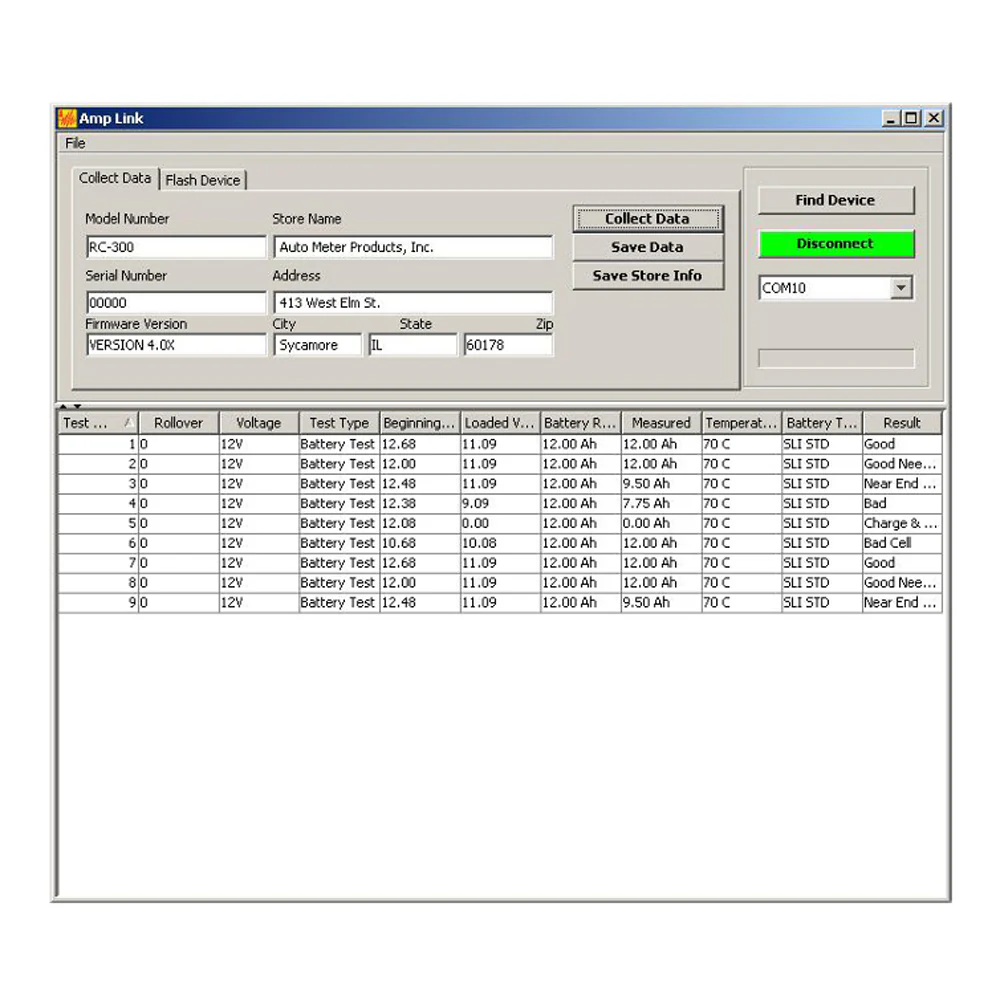The height and width of the screenshot is (1000, 1000).
Task: Select the Bad Cell result row
Action: coord(500,543)
